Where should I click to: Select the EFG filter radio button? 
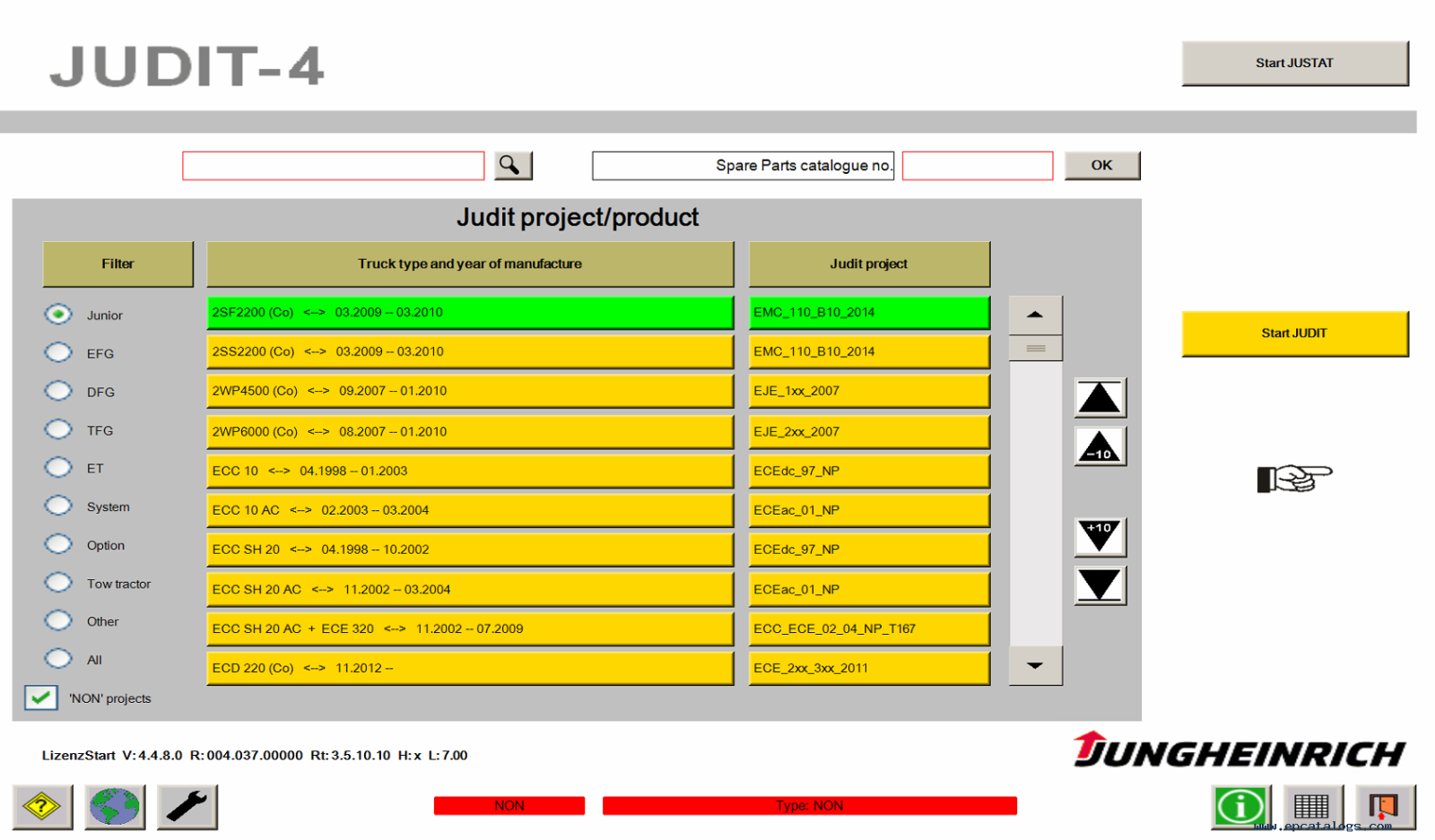tap(58, 353)
